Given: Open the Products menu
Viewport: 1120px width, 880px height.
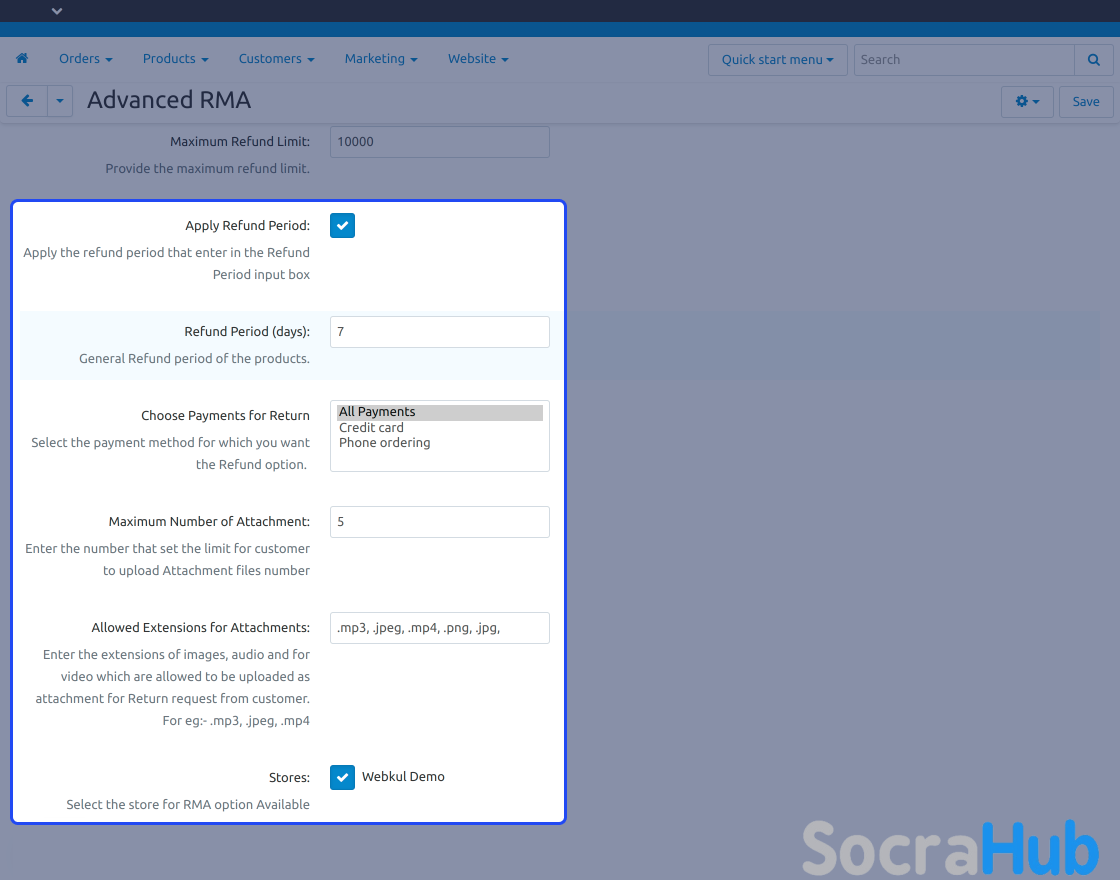Looking at the screenshot, I should [x=175, y=59].
